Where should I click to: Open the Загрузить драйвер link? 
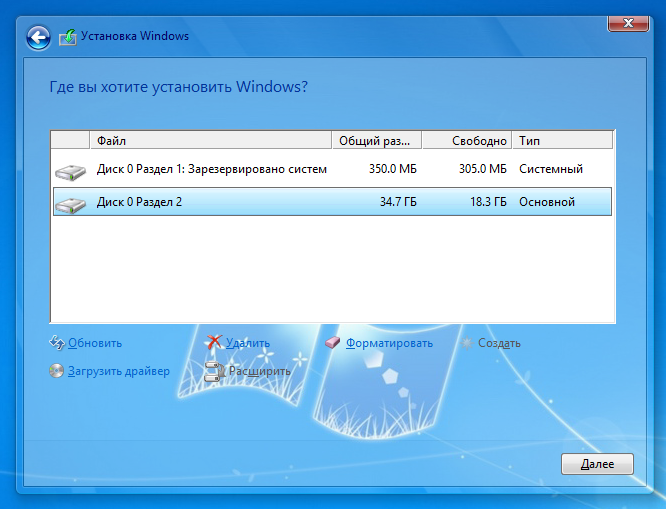118,371
